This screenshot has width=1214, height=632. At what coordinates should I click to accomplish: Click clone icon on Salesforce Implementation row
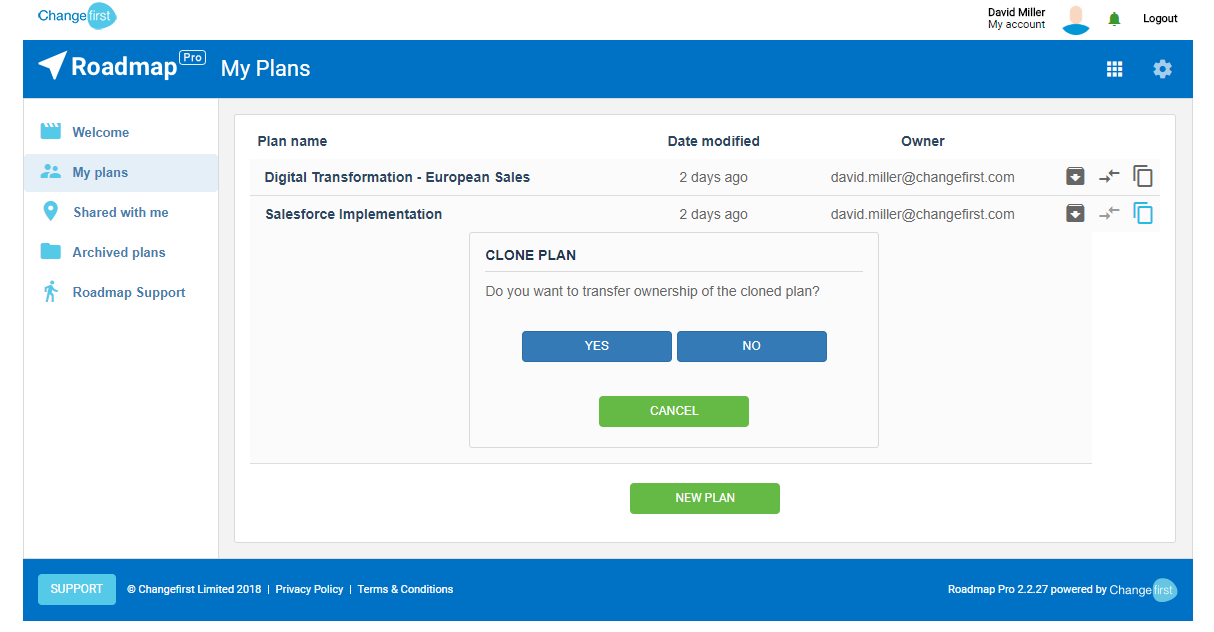click(x=1143, y=213)
